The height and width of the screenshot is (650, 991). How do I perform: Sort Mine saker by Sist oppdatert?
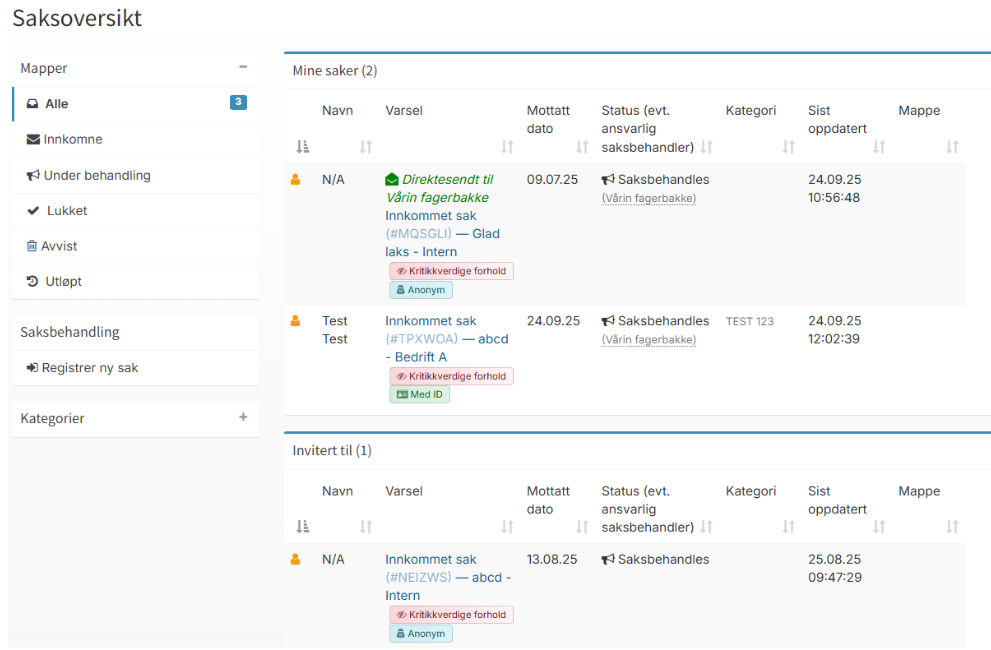[x=879, y=147]
